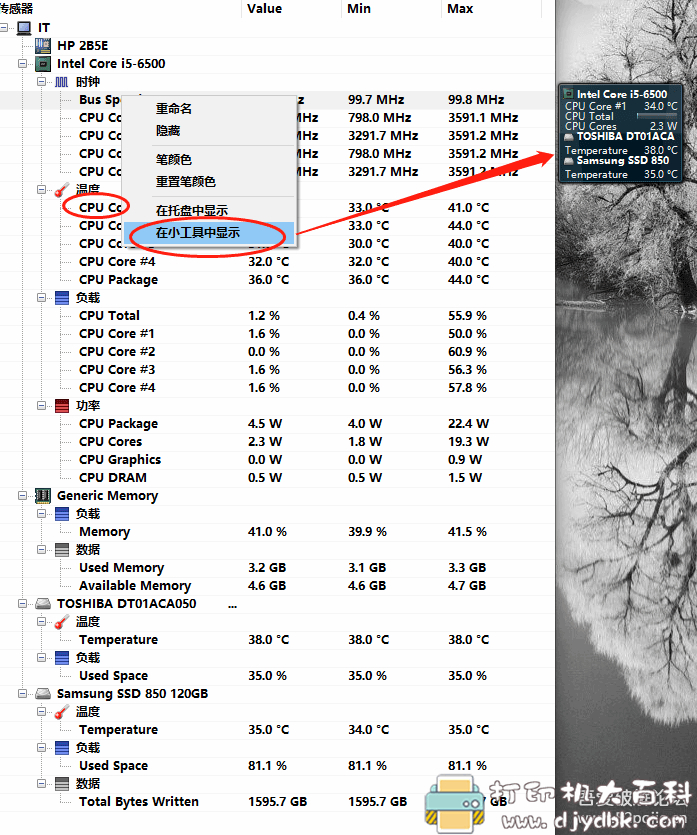Select the Memory load row at 41.0 %

(277, 532)
